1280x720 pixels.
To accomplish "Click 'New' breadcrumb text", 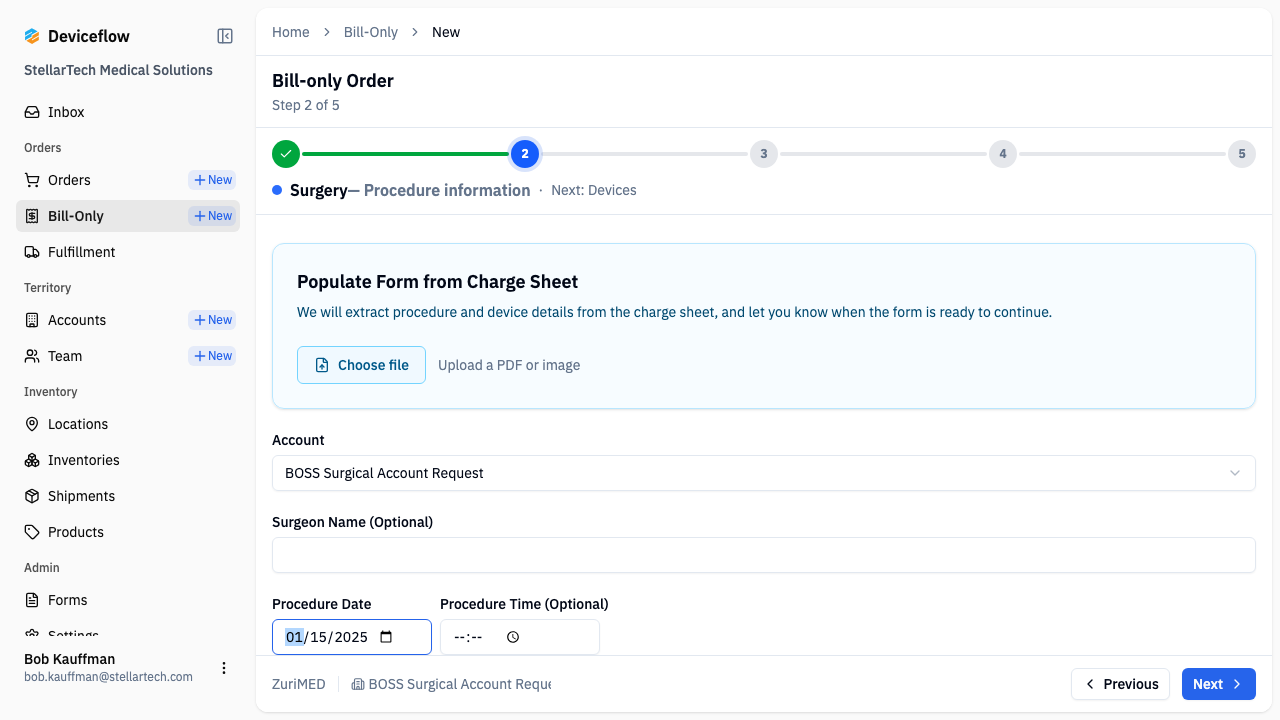I will [446, 32].
